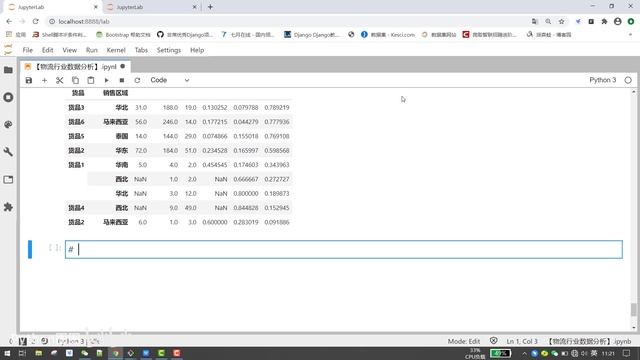Open the Kesci.com bookmark
640x360 pixels.
388,35
